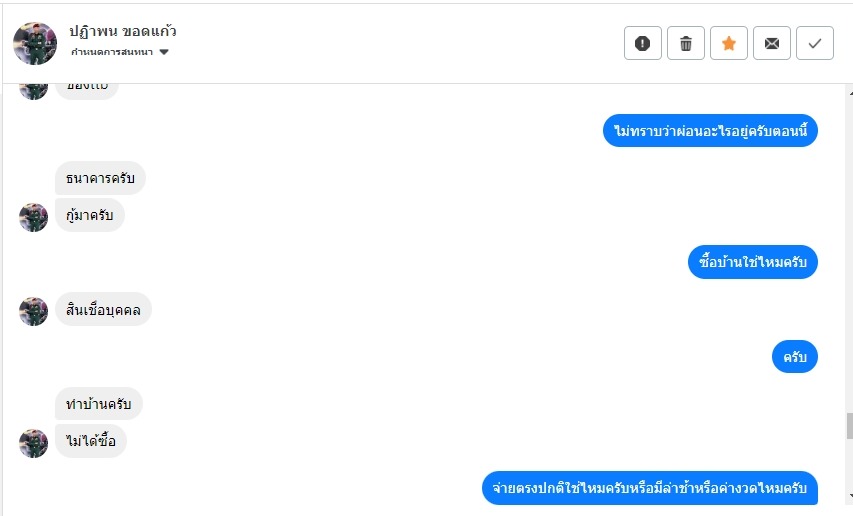The width and height of the screenshot is (853, 516).
Task: Expand the กำหนดการสนทนา dropdown arrow
Action: pos(164,52)
